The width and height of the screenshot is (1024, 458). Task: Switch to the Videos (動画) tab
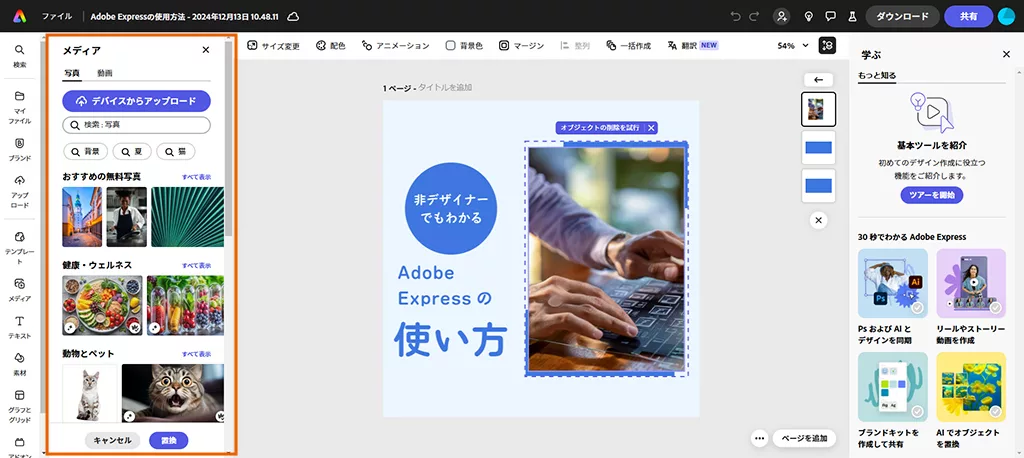[104, 73]
